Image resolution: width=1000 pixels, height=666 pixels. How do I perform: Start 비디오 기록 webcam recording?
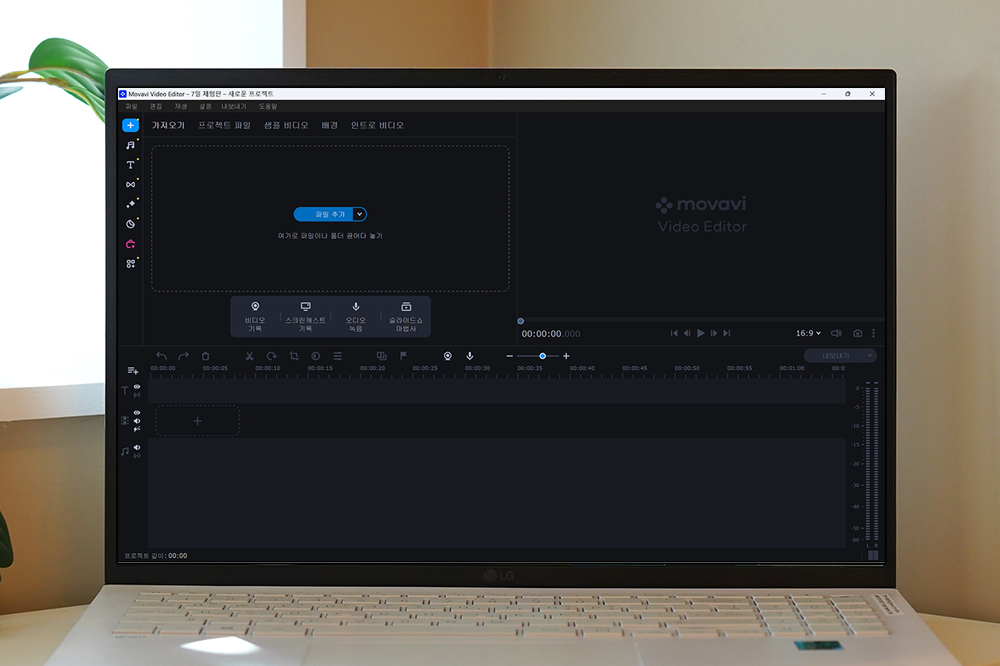(x=255, y=316)
